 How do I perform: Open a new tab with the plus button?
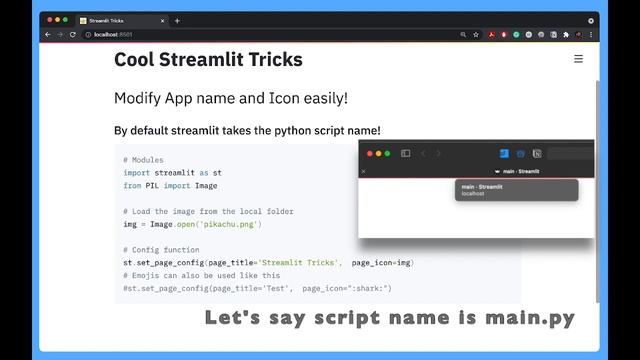pos(177,21)
